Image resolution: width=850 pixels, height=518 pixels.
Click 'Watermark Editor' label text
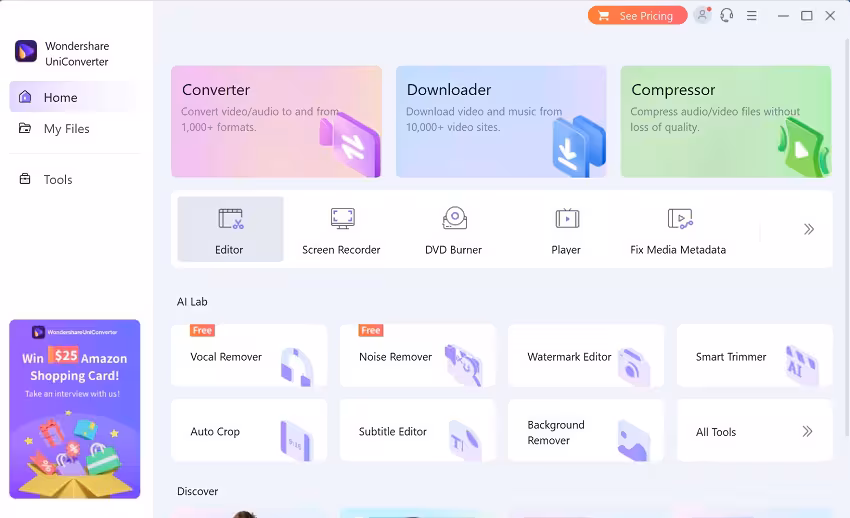tap(569, 357)
